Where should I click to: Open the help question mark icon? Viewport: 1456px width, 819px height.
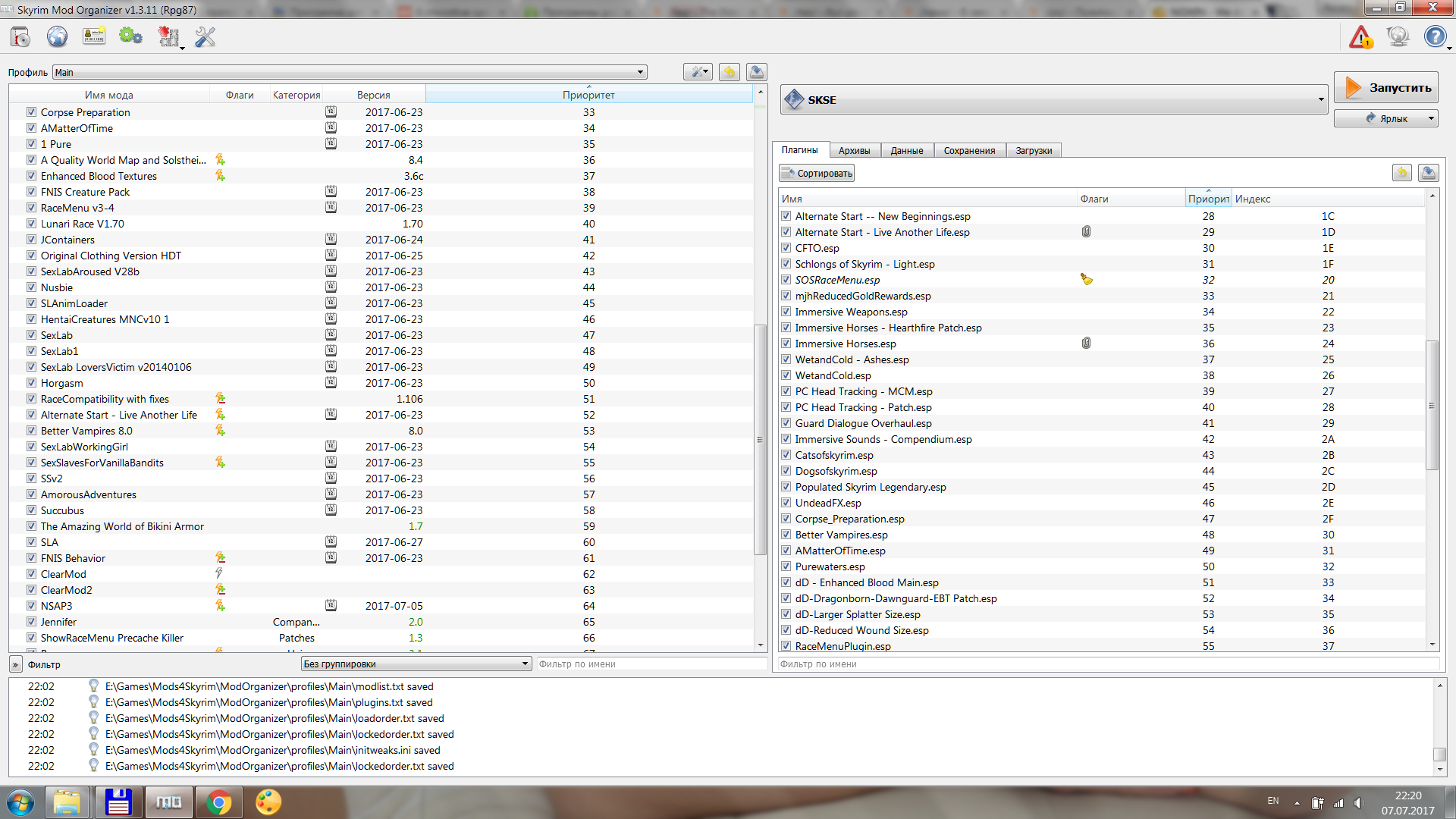pyautogui.click(x=1434, y=36)
